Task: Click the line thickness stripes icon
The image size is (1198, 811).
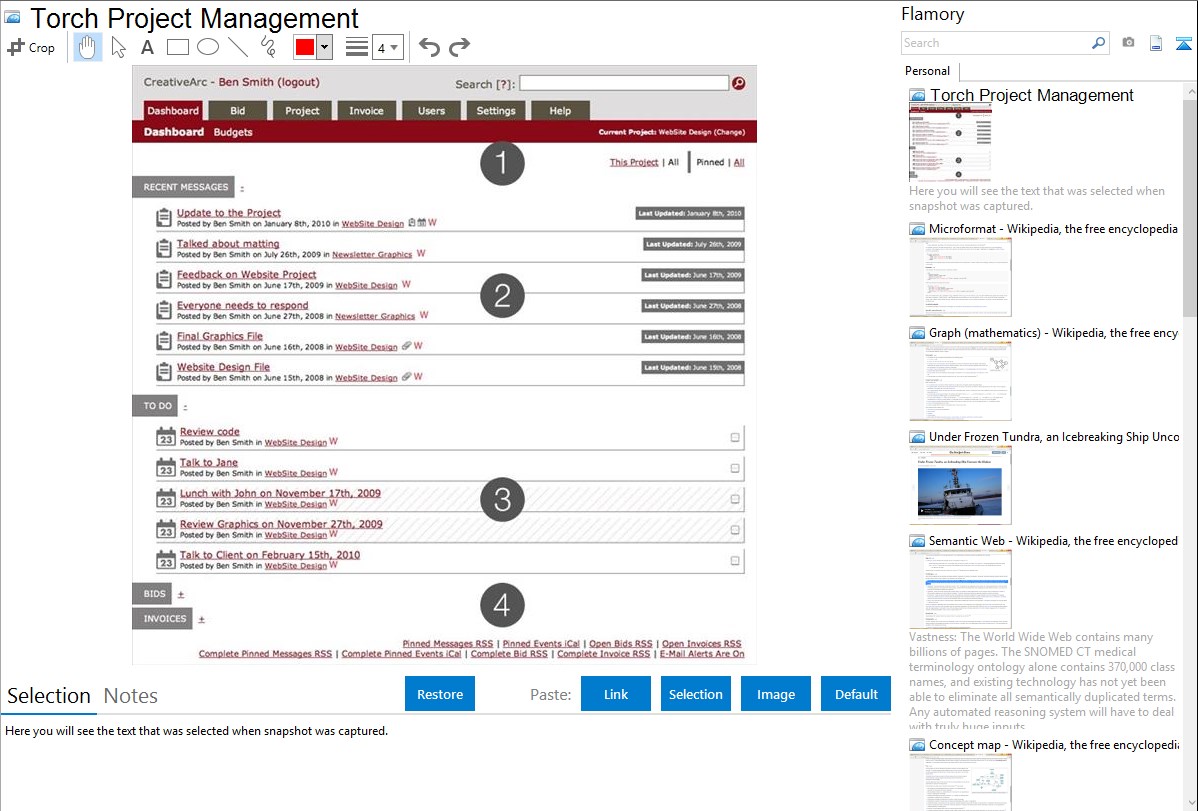Action: [357, 47]
